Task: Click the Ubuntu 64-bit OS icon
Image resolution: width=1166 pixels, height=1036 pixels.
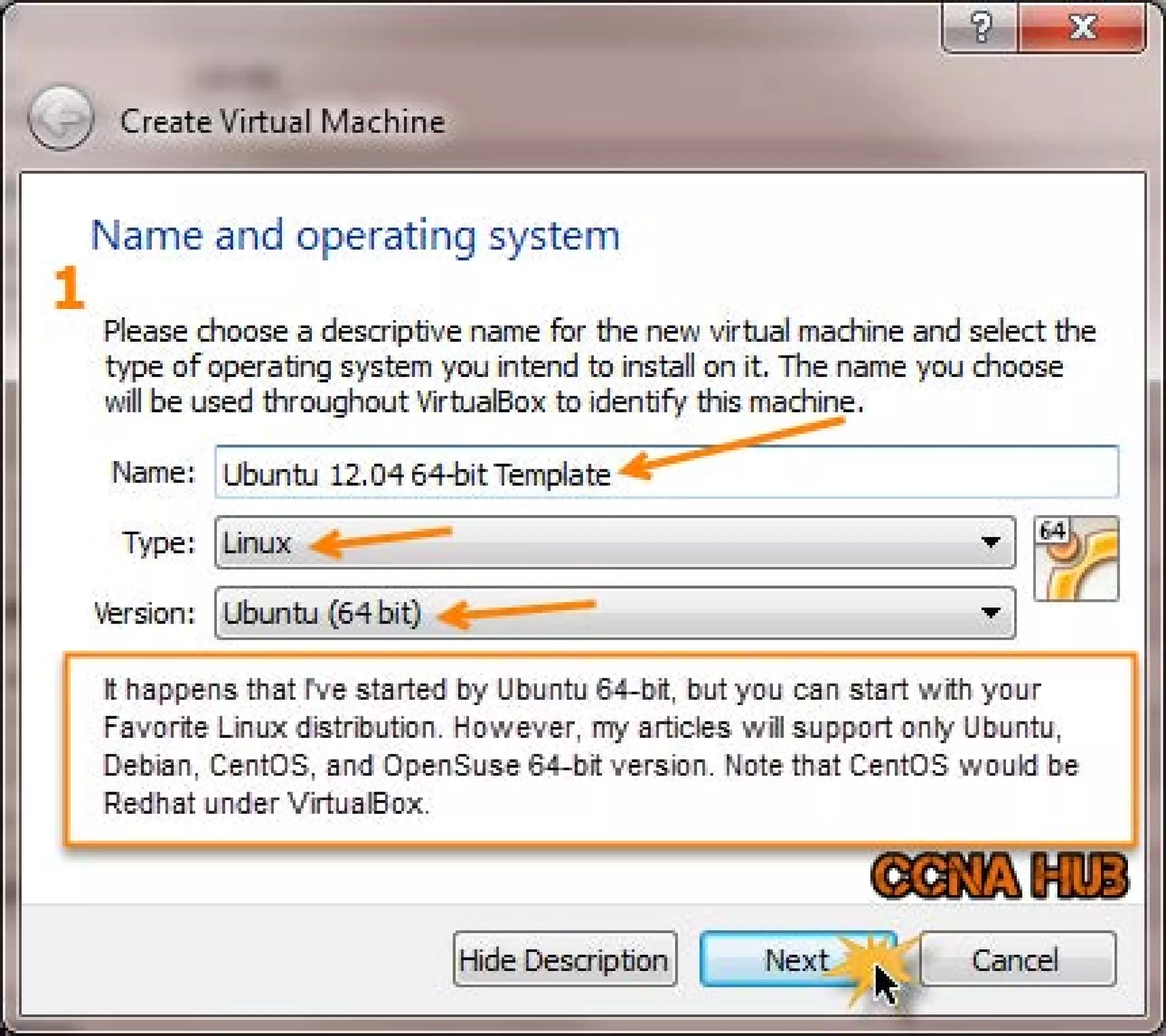Action: [1076, 559]
